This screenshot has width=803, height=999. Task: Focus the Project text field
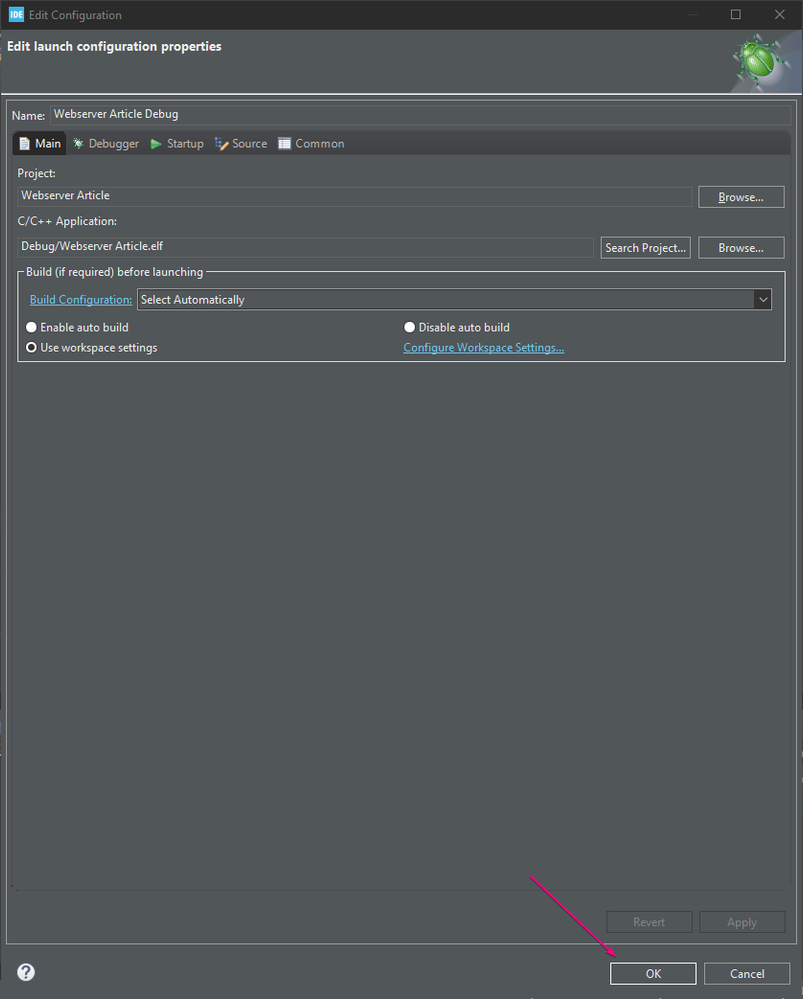tap(354, 196)
